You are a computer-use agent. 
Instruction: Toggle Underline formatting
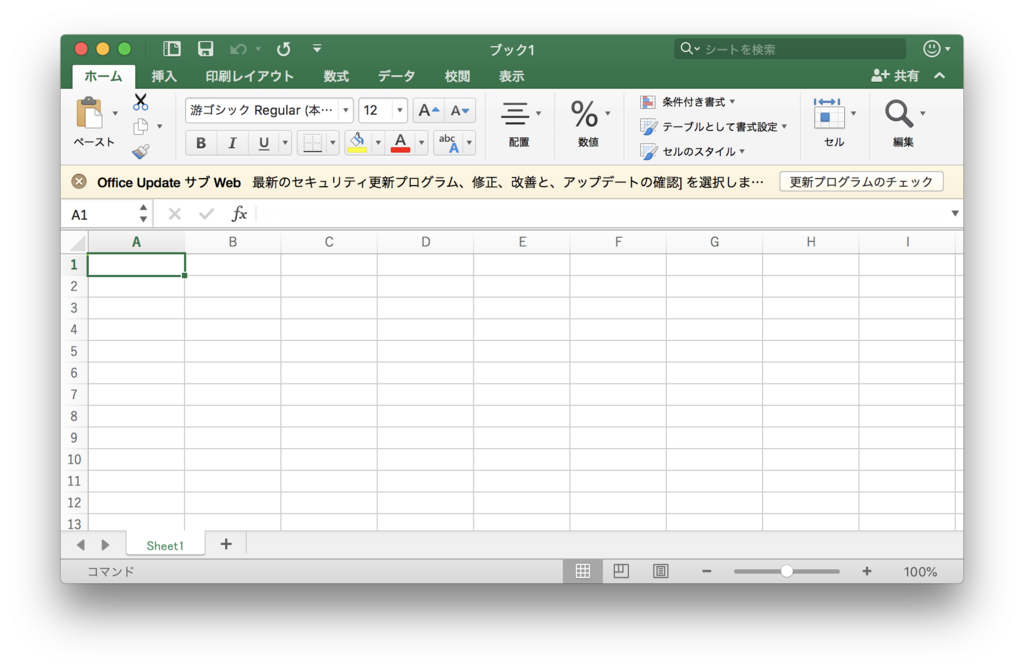[x=264, y=142]
